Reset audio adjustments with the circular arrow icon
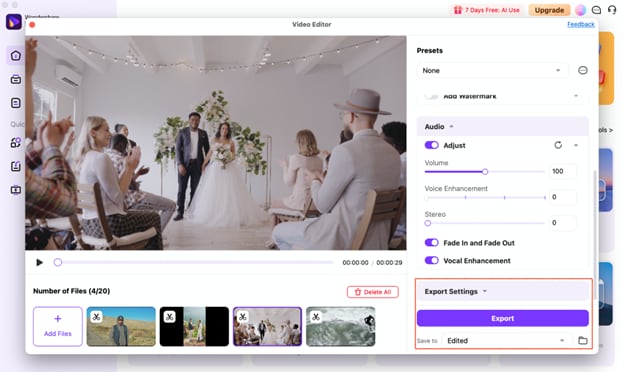The width and height of the screenshot is (624, 372). 558,145
